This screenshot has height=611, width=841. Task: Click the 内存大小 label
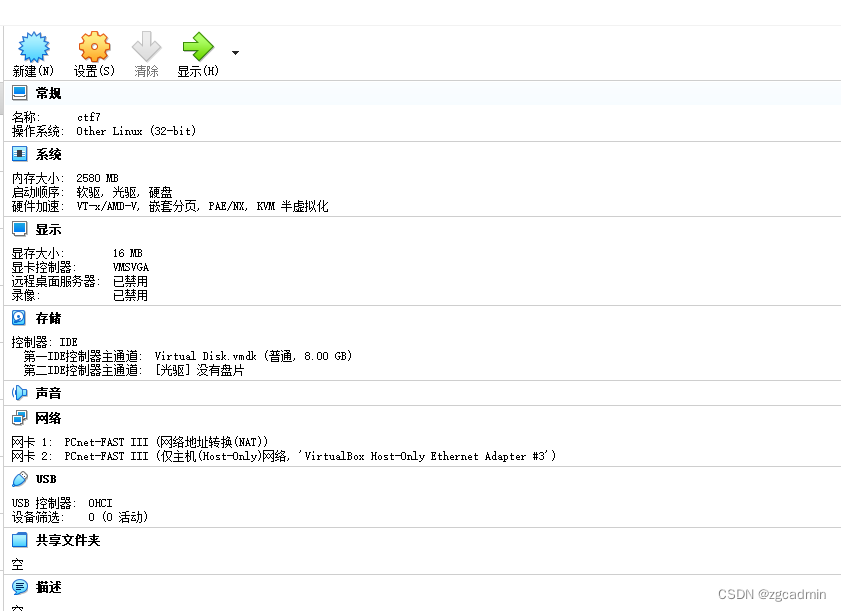click(38, 178)
